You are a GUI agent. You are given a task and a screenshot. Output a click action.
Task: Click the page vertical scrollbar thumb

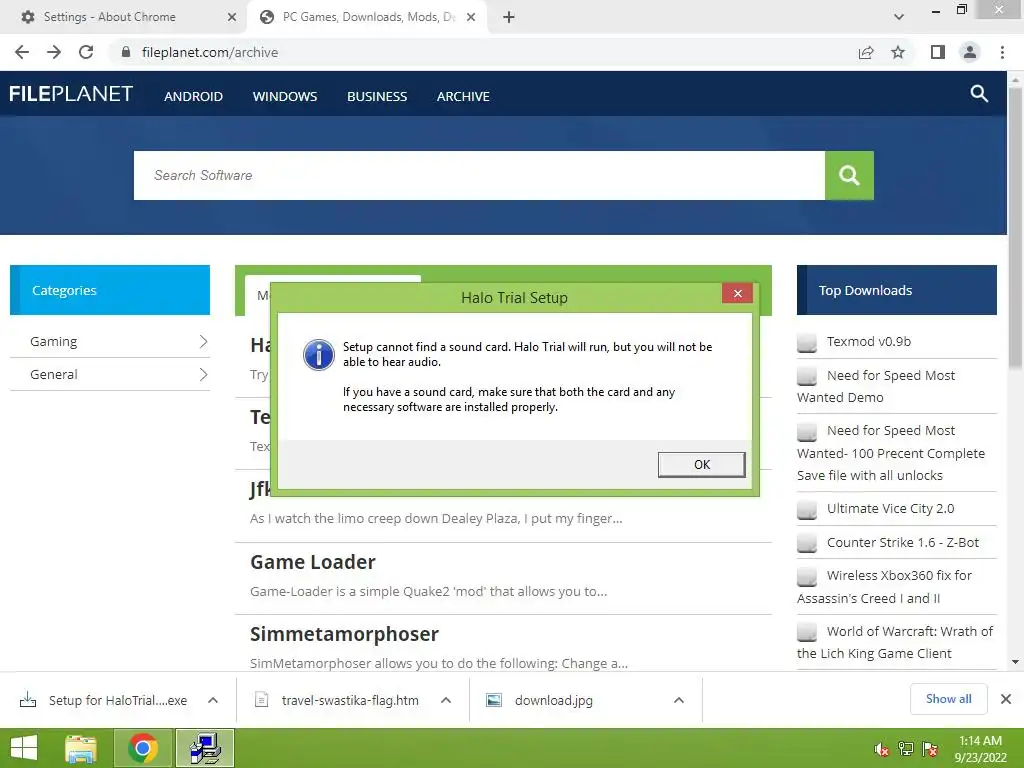click(x=1015, y=227)
